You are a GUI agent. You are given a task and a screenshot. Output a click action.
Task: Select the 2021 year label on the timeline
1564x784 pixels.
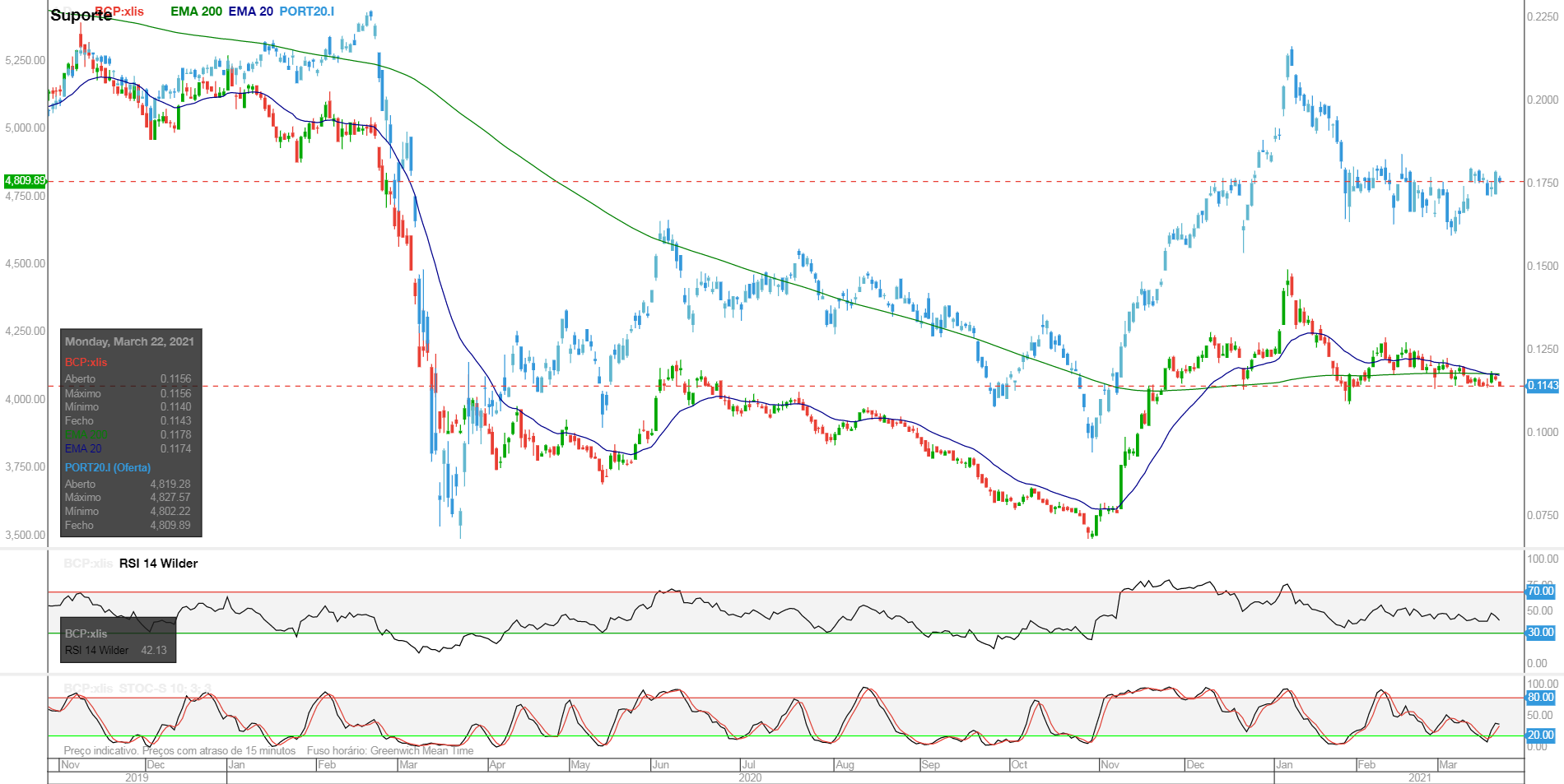[1419, 777]
